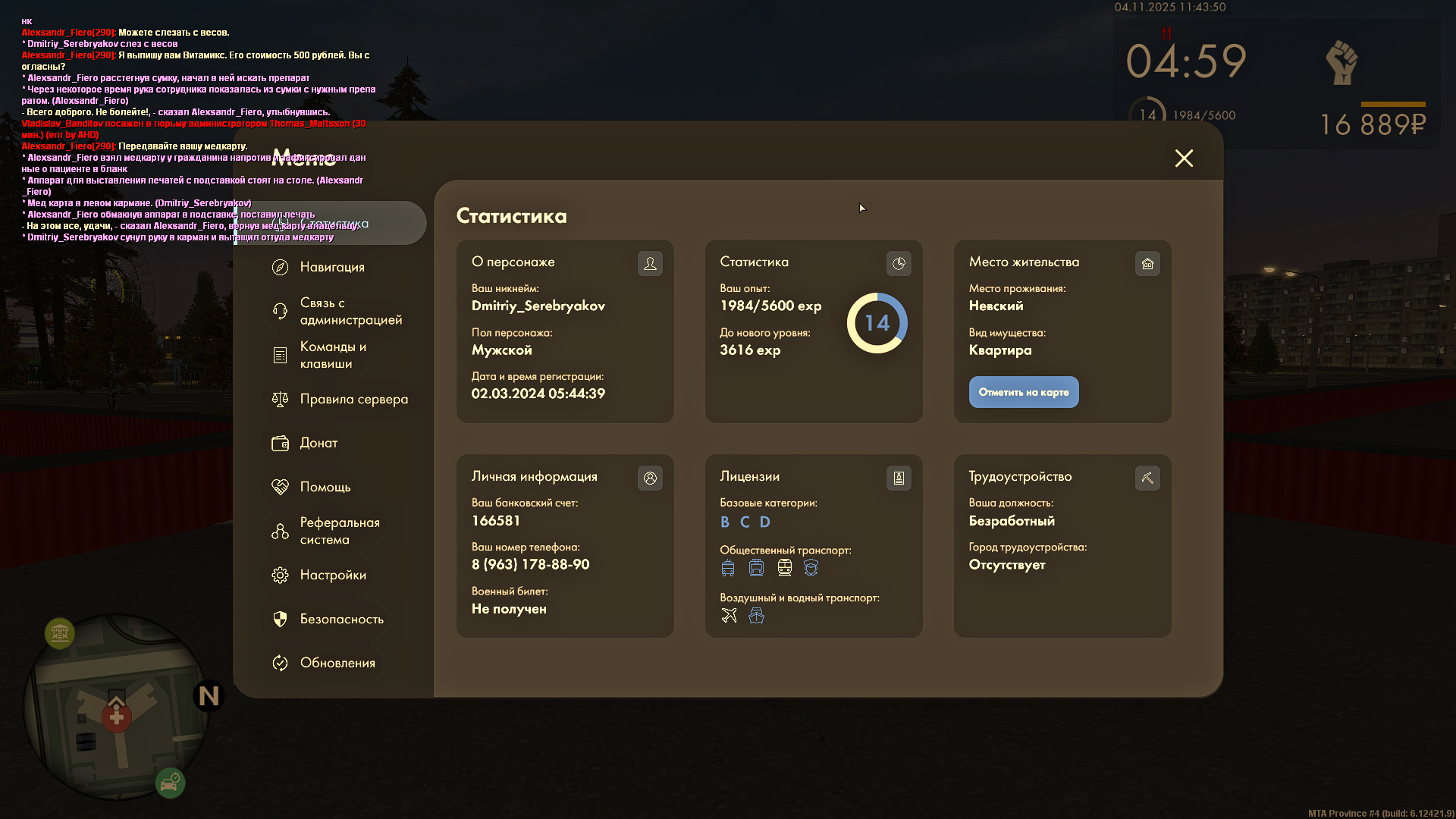This screenshot has height=819, width=1456.
Task: Click the airplane license icon
Action: click(729, 615)
